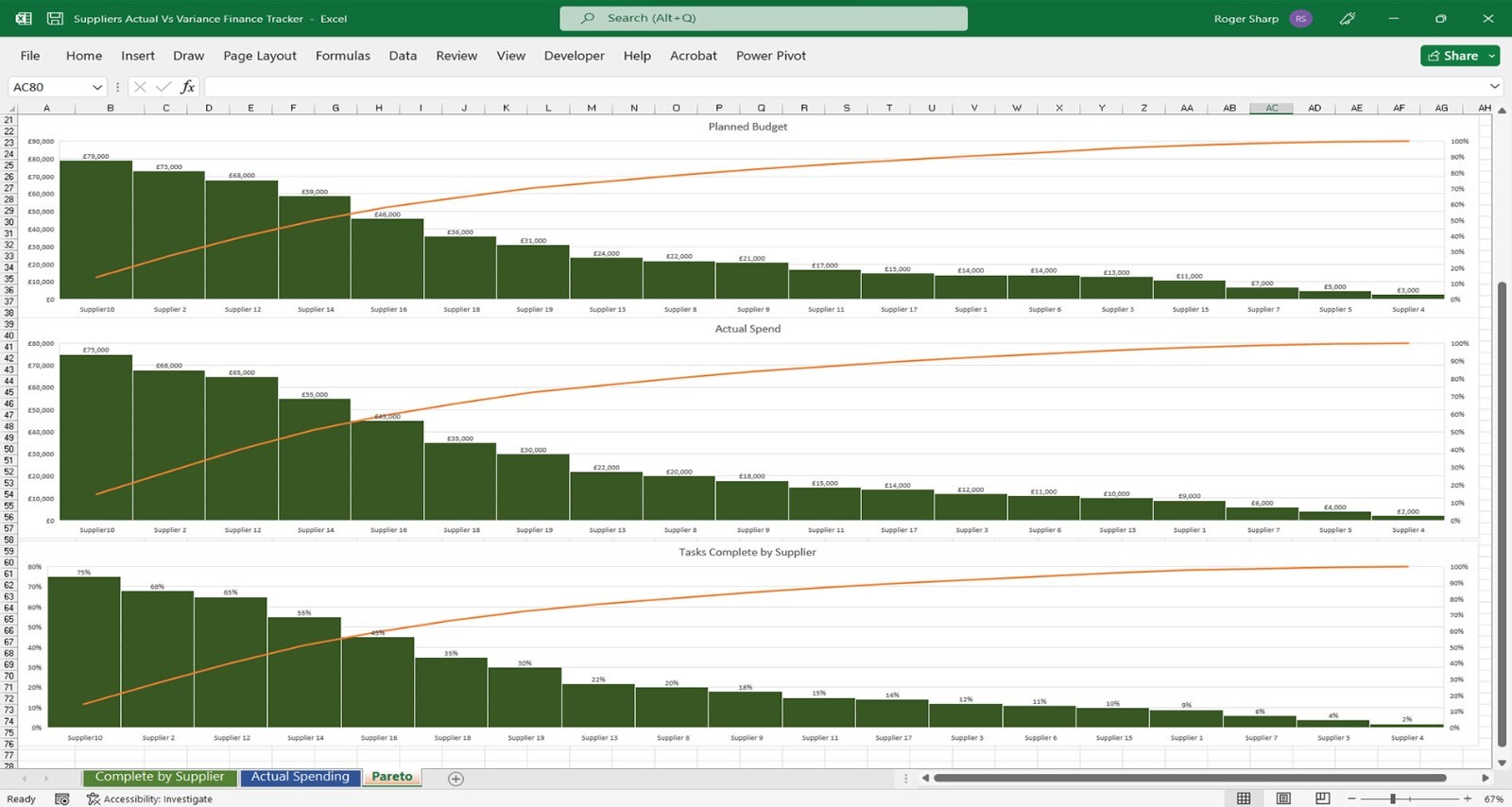Click Accessibility: Investigate in status bar
Screen dimensions: 1512x807
(x=149, y=798)
